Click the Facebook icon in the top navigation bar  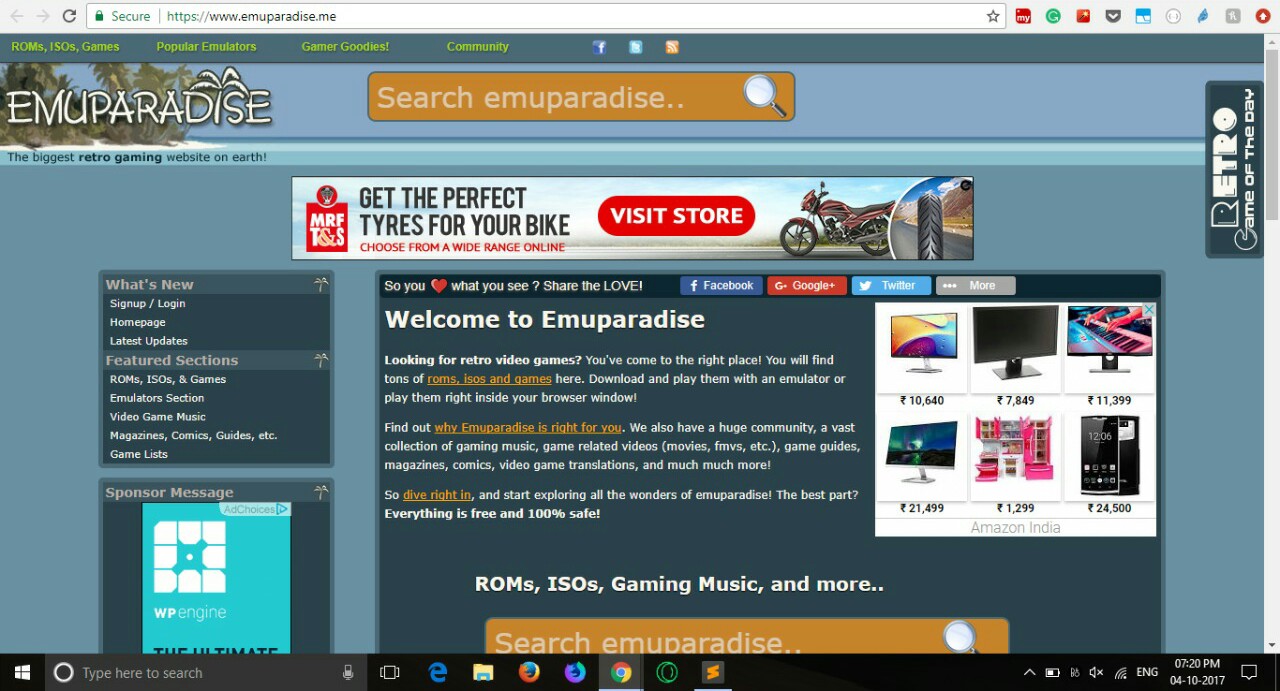coord(599,47)
